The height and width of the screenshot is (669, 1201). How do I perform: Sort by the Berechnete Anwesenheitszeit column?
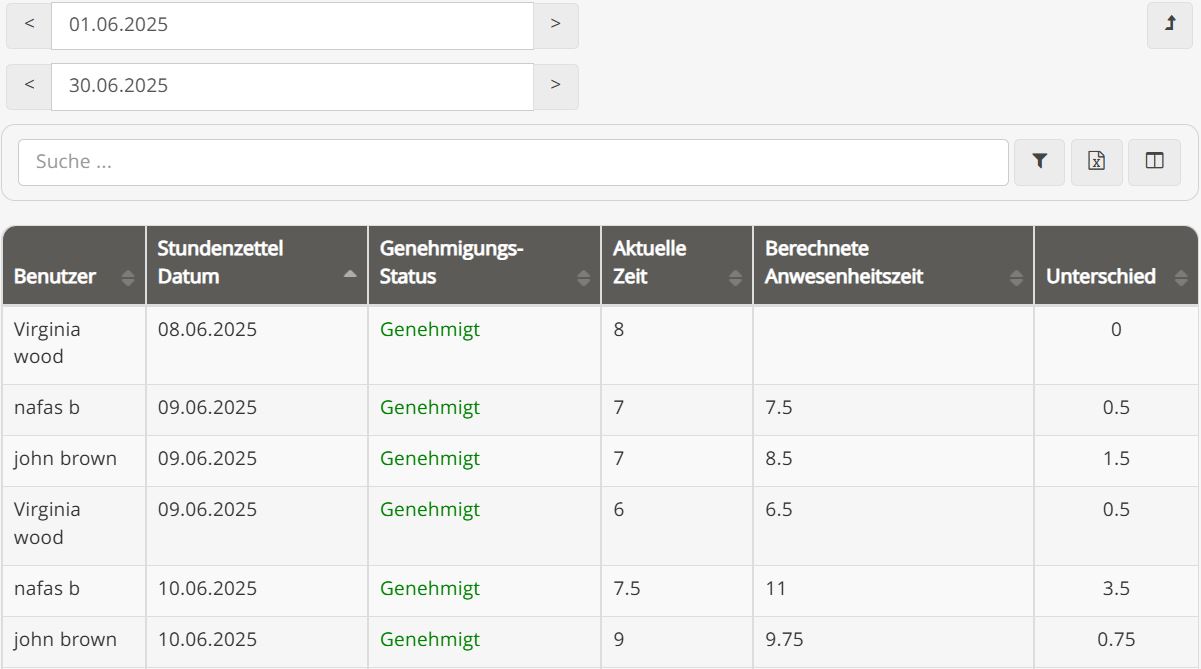(x=893, y=265)
